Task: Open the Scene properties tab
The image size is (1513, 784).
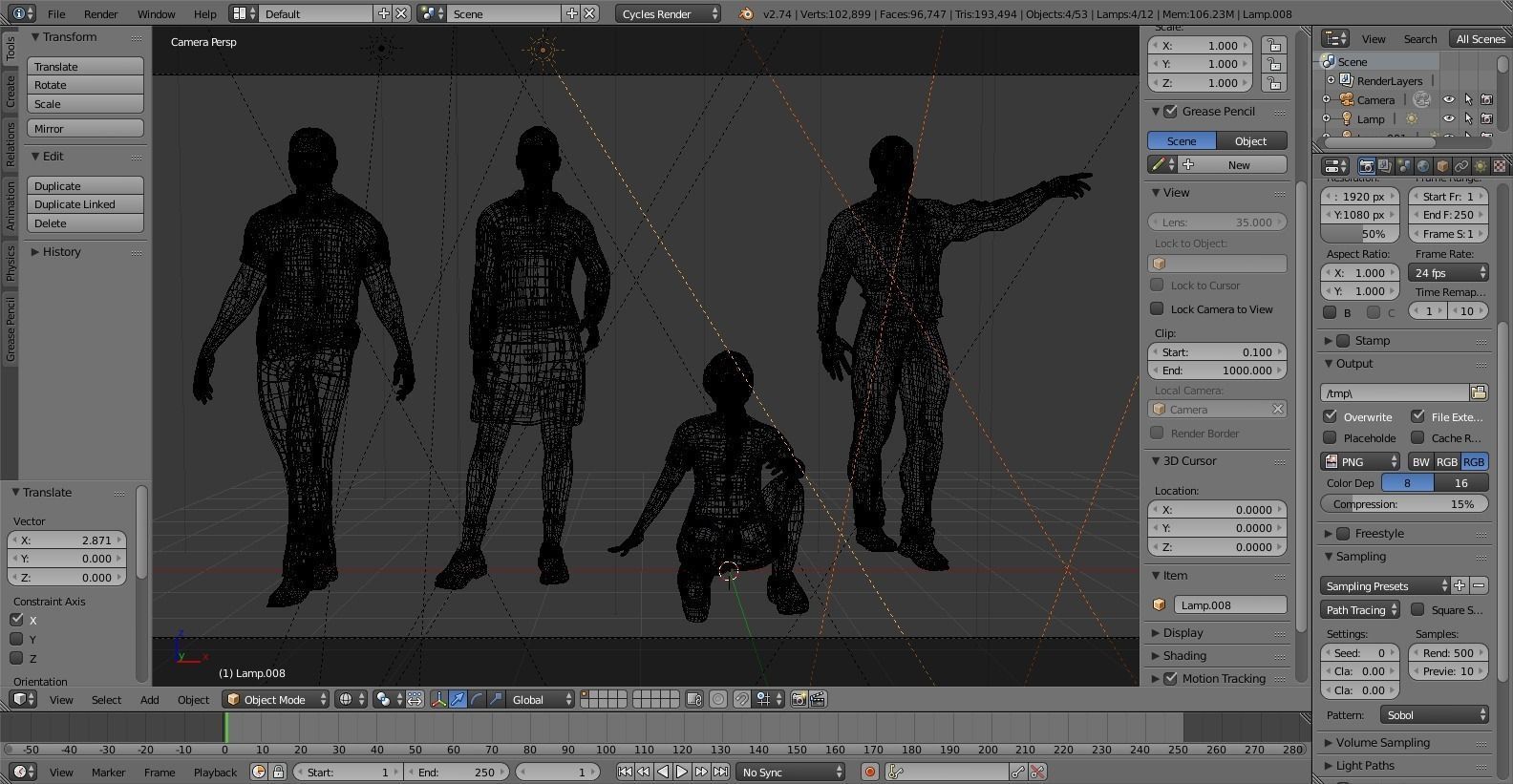Action: (1404, 165)
